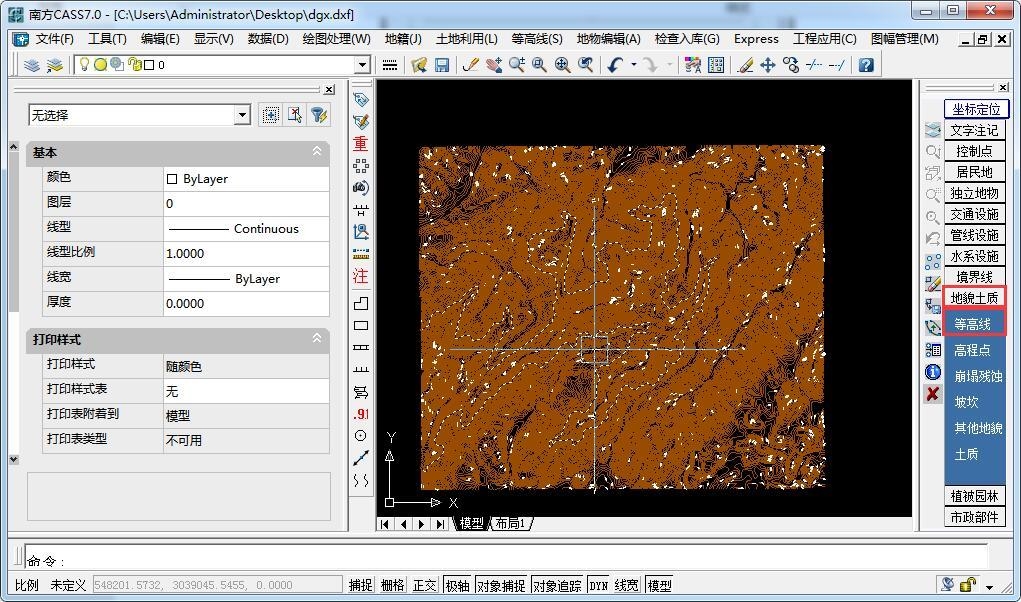
Task: Switch to the 布局1 layout tab
Action: (512, 523)
